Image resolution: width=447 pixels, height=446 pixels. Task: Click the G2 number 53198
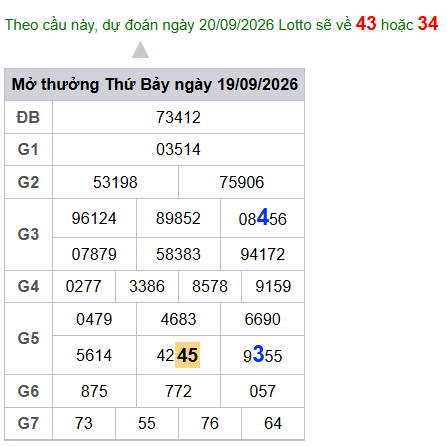click(x=115, y=182)
